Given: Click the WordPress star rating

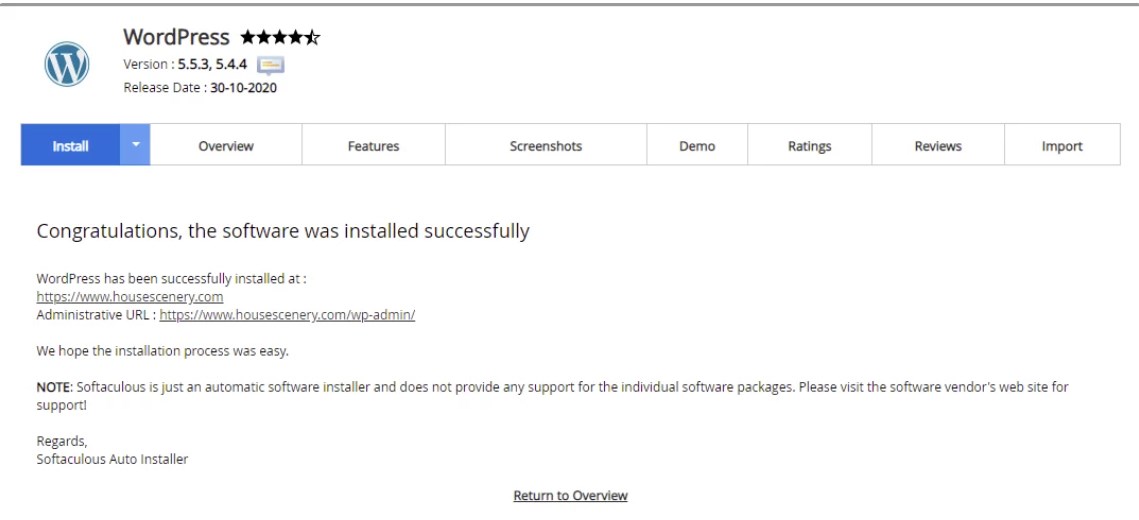Looking at the screenshot, I should [x=280, y=37].
